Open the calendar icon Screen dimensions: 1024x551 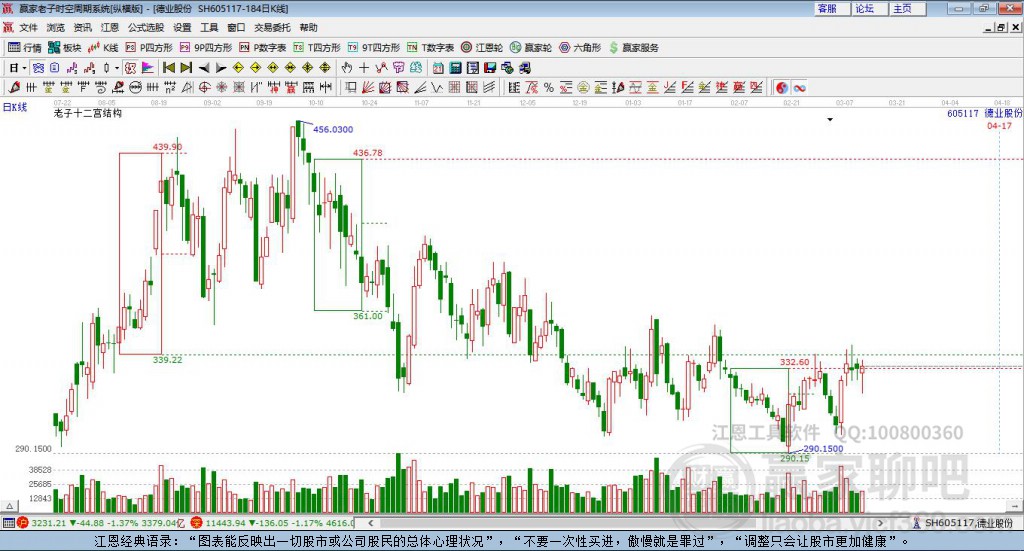(x=438, y=68)
